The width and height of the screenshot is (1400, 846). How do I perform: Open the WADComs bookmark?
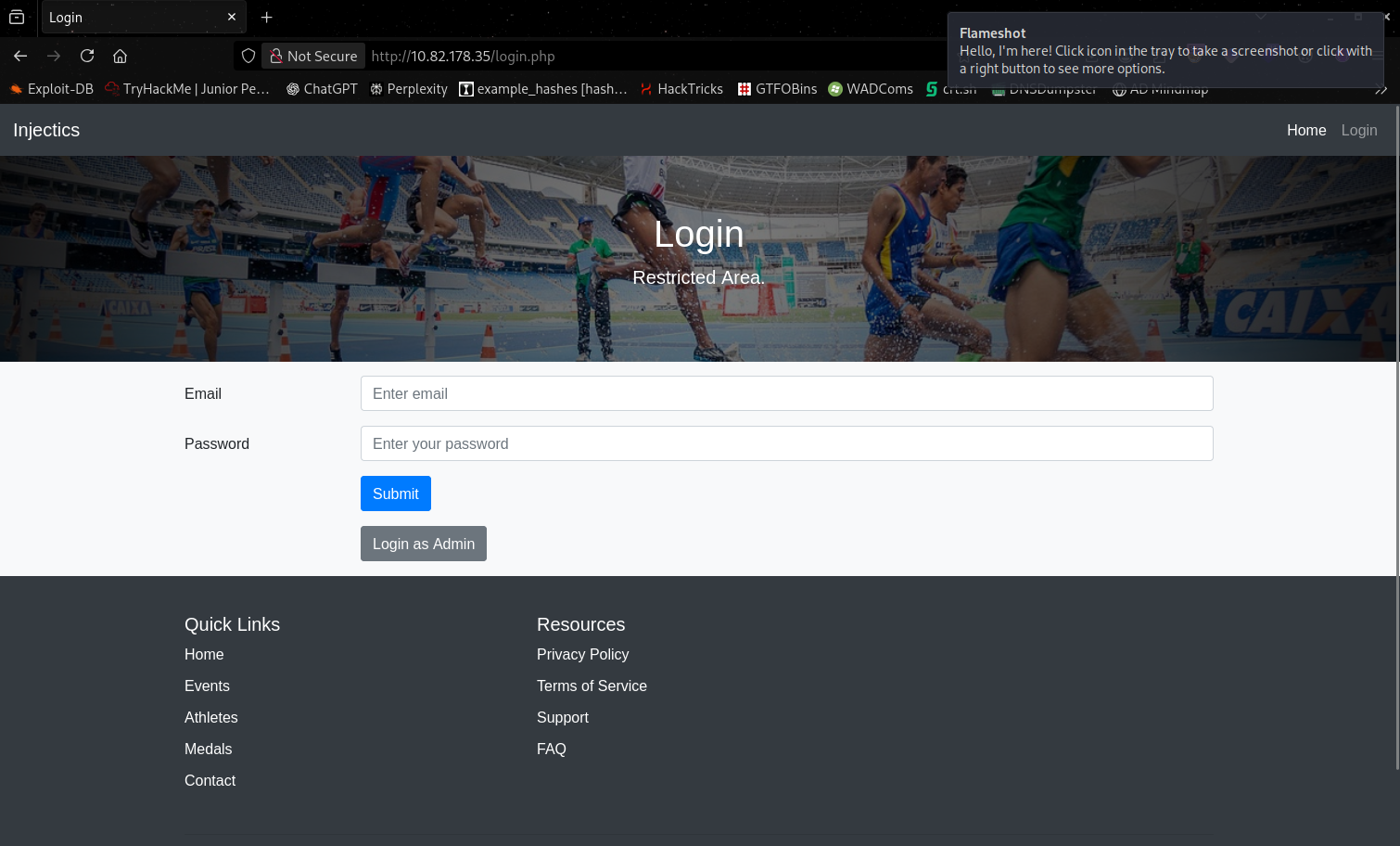(x=871, y=89)
